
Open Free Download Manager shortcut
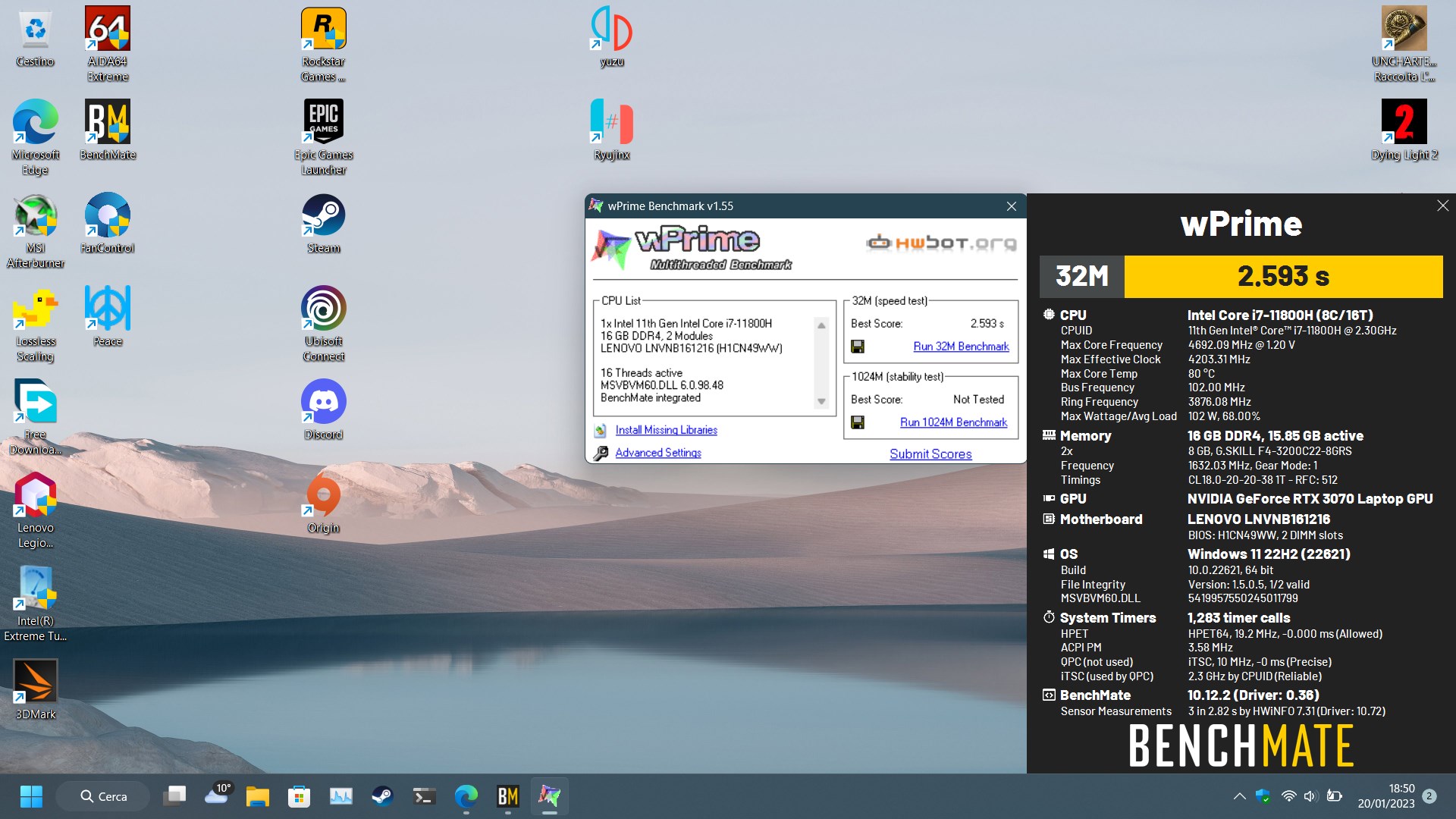click(x=35, y=418)
